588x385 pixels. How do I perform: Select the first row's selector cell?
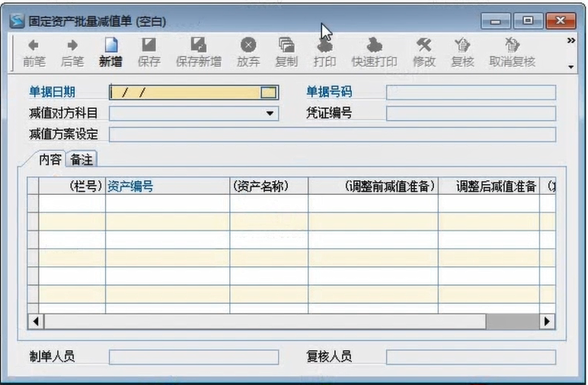click(x=33, y=204)
